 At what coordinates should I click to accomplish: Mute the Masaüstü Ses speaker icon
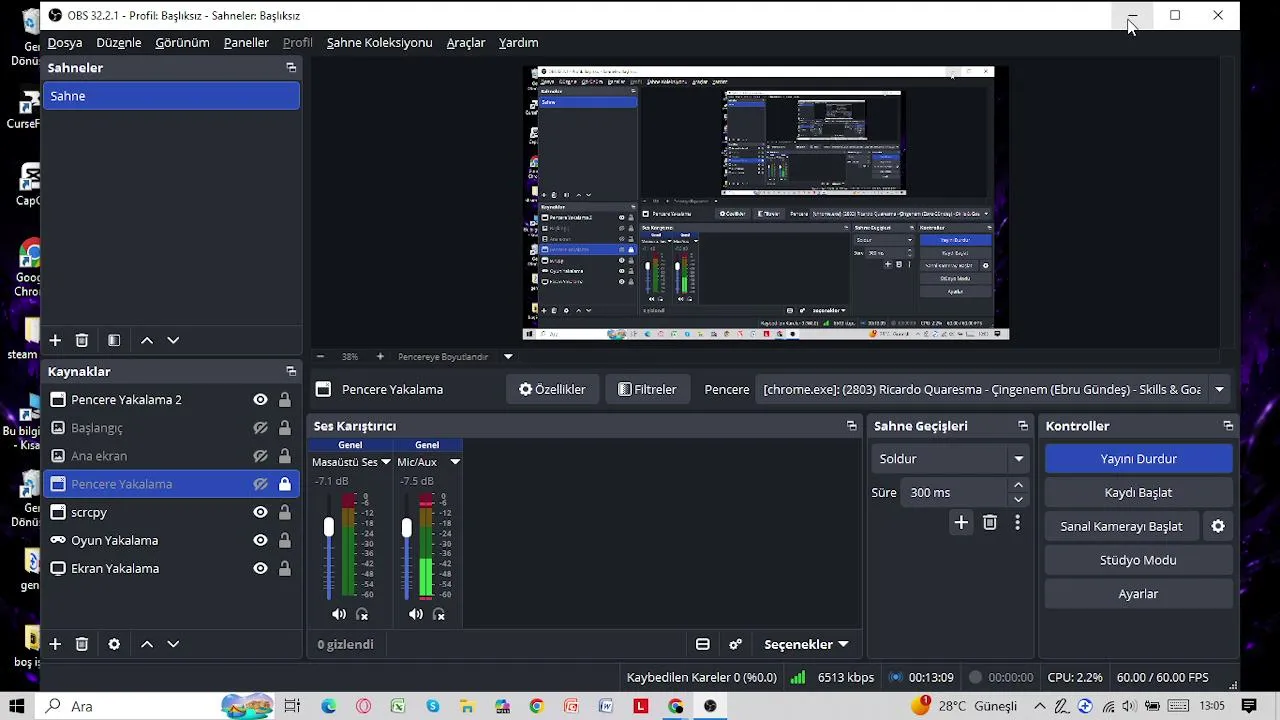point(339,614)
